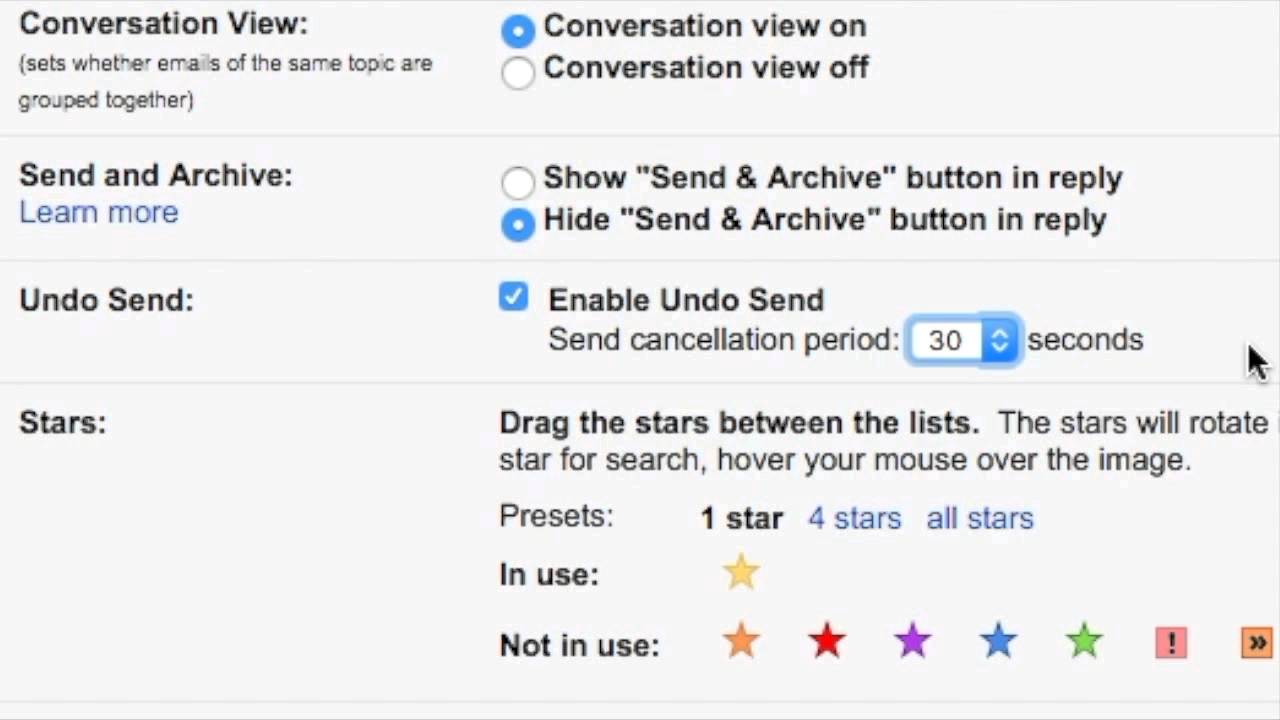Click the yellow star in use

[x=741, y=573]
